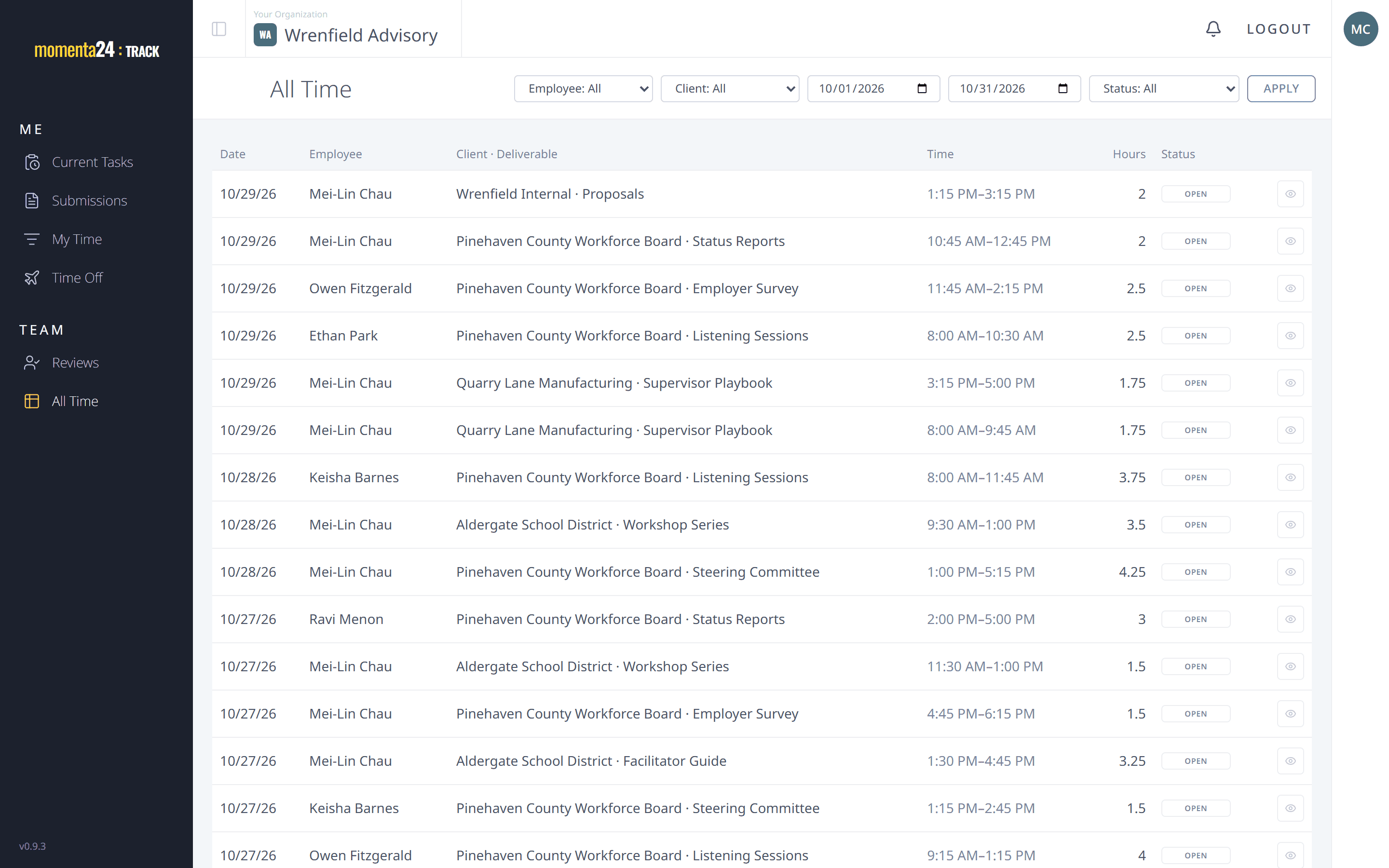Click the momenta24 TRACK logo

tap(96, 50)
